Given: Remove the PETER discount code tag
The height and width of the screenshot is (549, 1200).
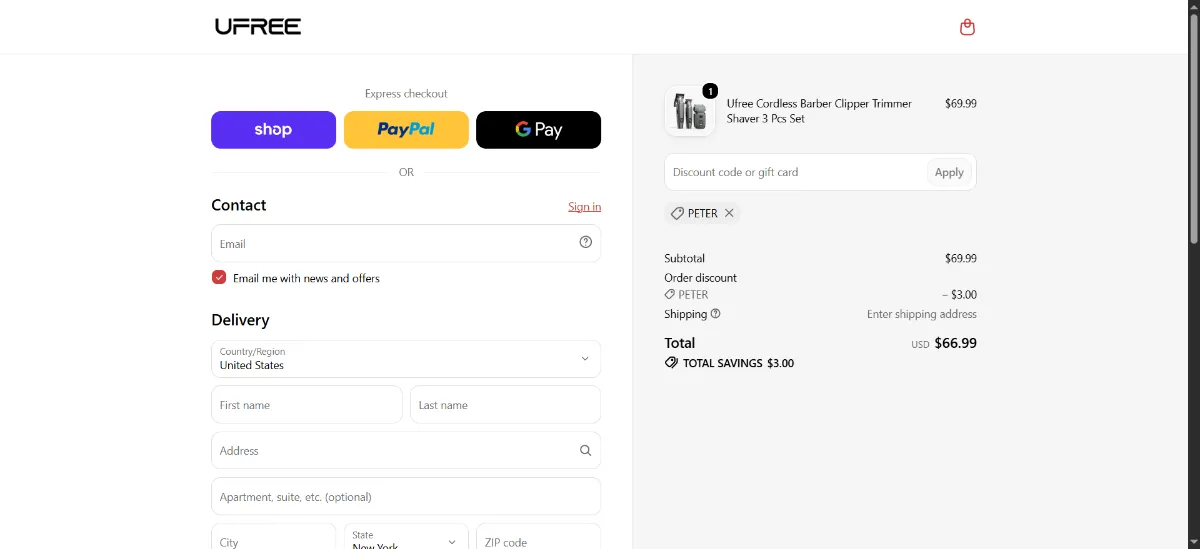Looking at the screenshot, I should [x=729, y=213].
